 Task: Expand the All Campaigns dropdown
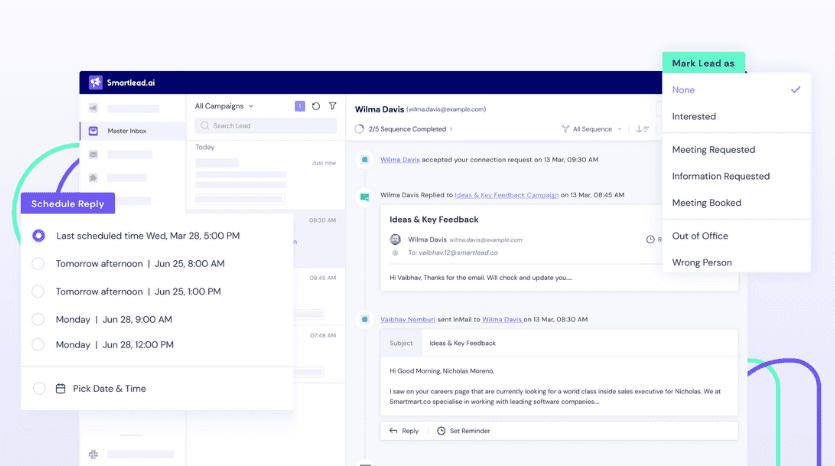pyautogui.click(x=224, y=106)
